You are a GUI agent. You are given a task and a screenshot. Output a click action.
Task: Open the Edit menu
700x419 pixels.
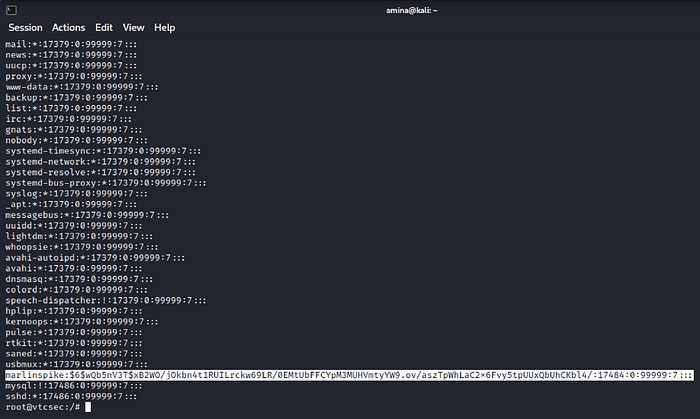104,28
